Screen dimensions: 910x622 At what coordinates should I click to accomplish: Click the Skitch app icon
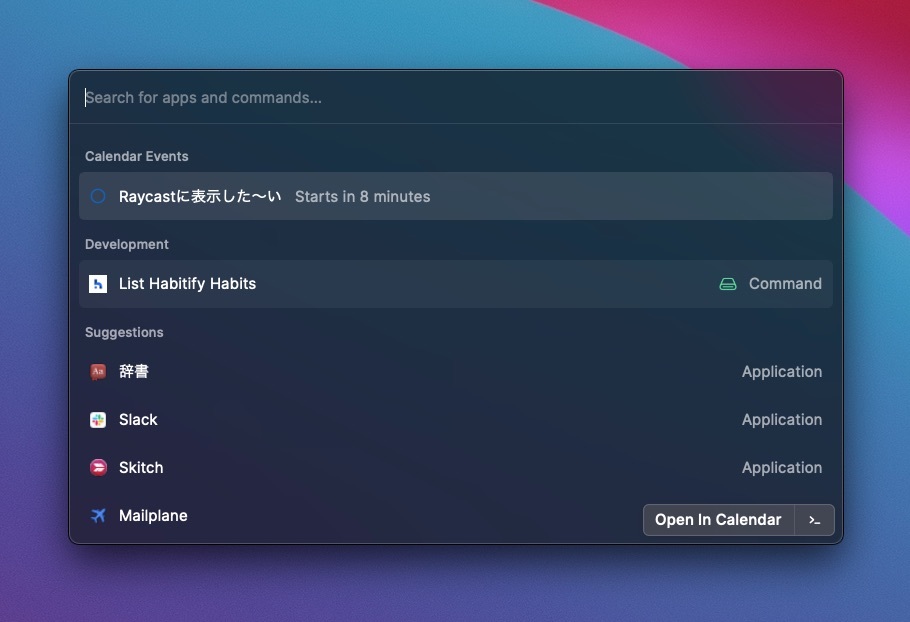pos(98,468)
